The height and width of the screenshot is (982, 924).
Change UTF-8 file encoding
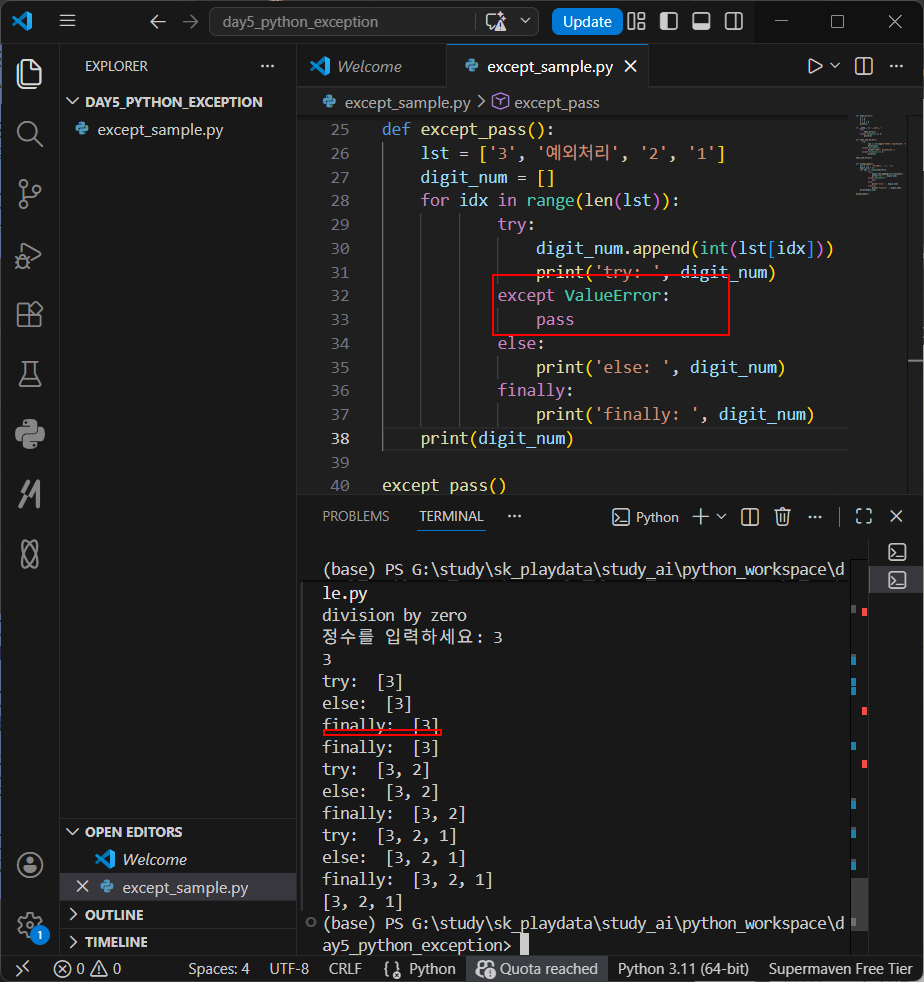tap(289, 969)
